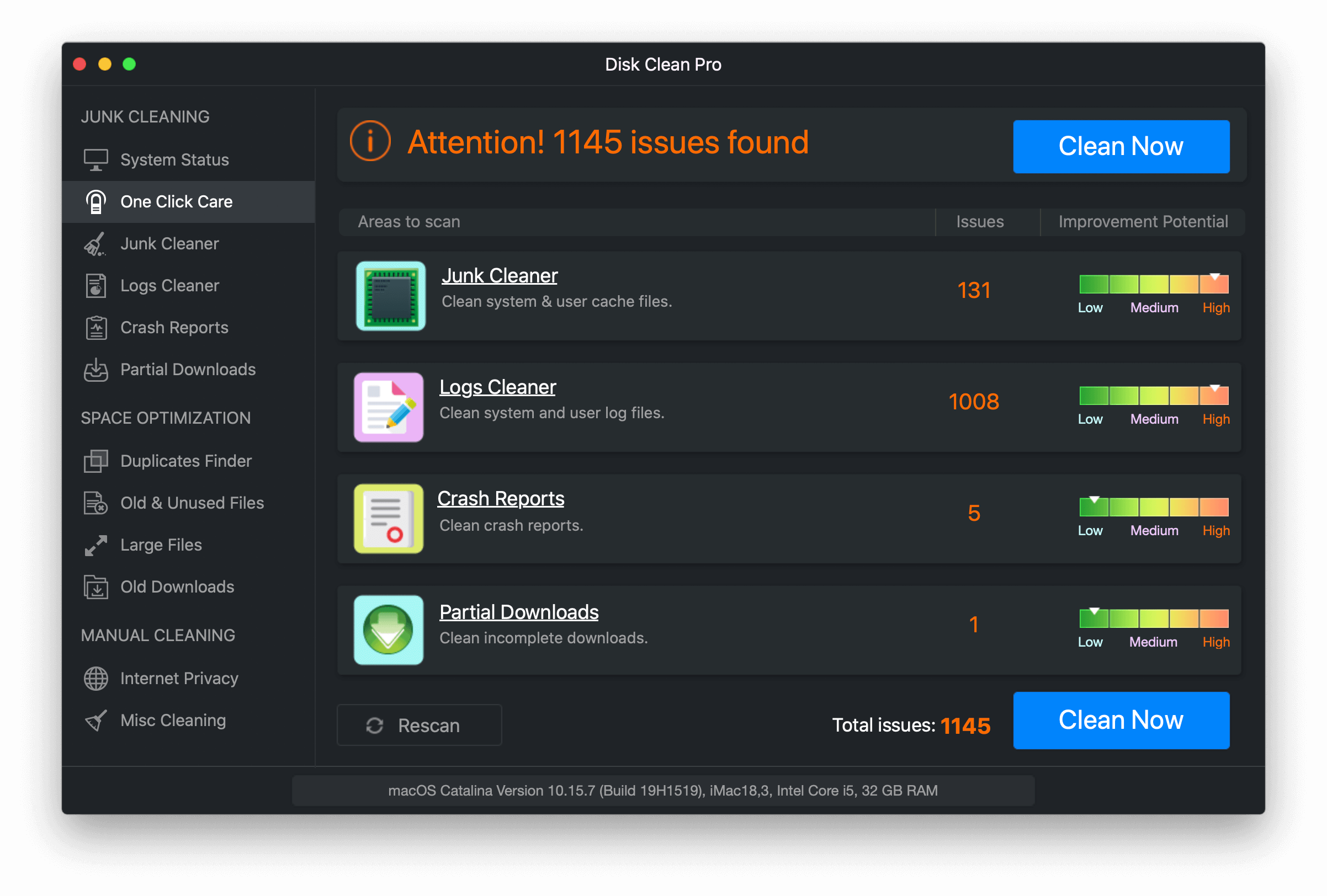Open Old & Unused Files in the sidebar
Viewport: 1327px width, 896px height.
coord(188,503)
